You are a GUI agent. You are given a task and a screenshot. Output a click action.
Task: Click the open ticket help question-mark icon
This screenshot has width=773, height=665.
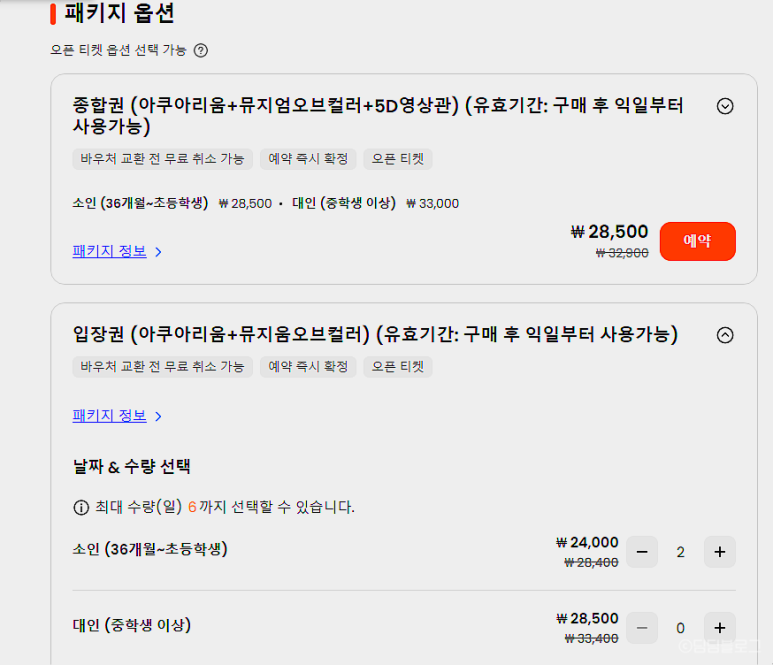pos(201,50)
